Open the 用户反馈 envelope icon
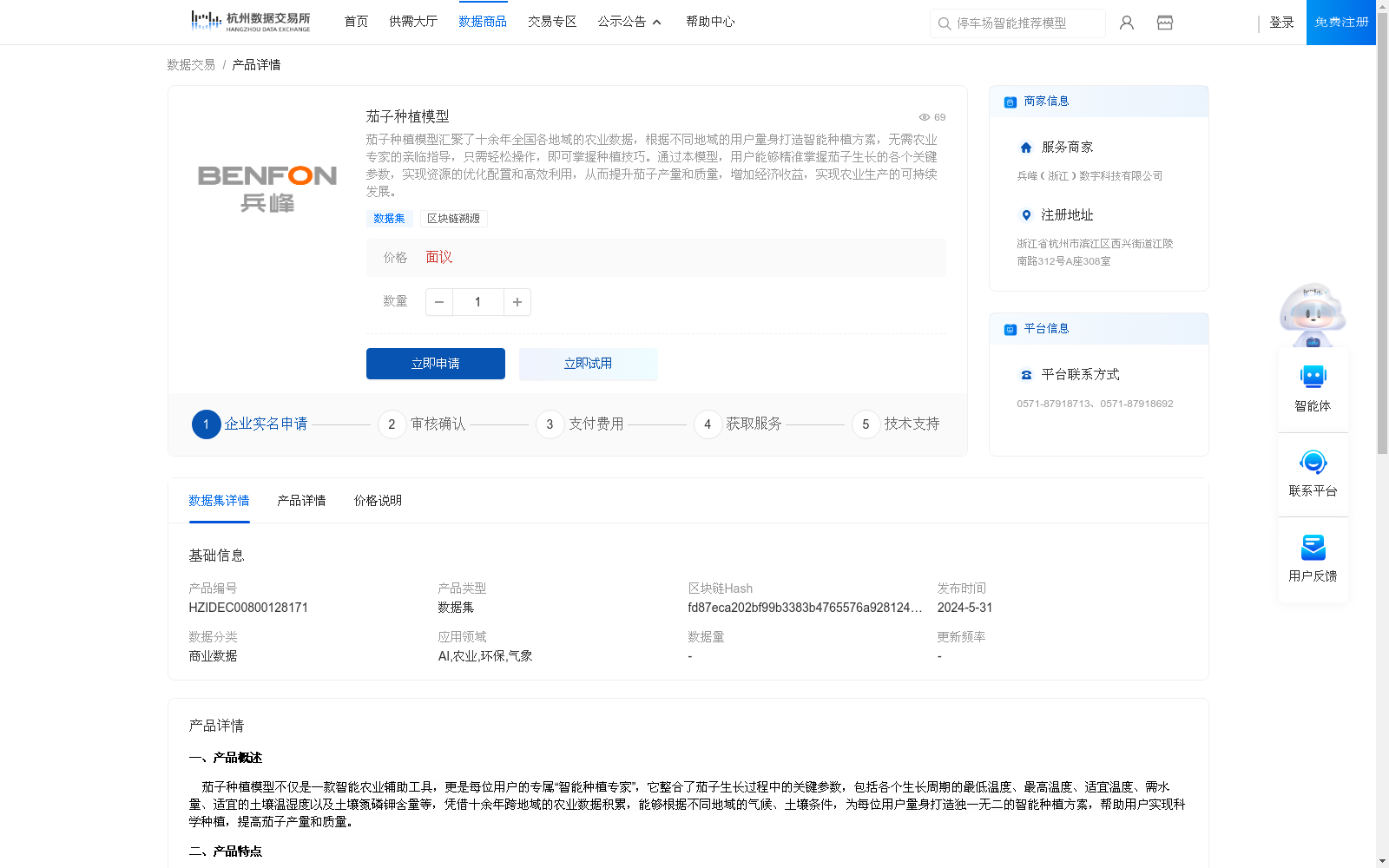Viewport: 1389px width, 868px height. (1313, 547)
